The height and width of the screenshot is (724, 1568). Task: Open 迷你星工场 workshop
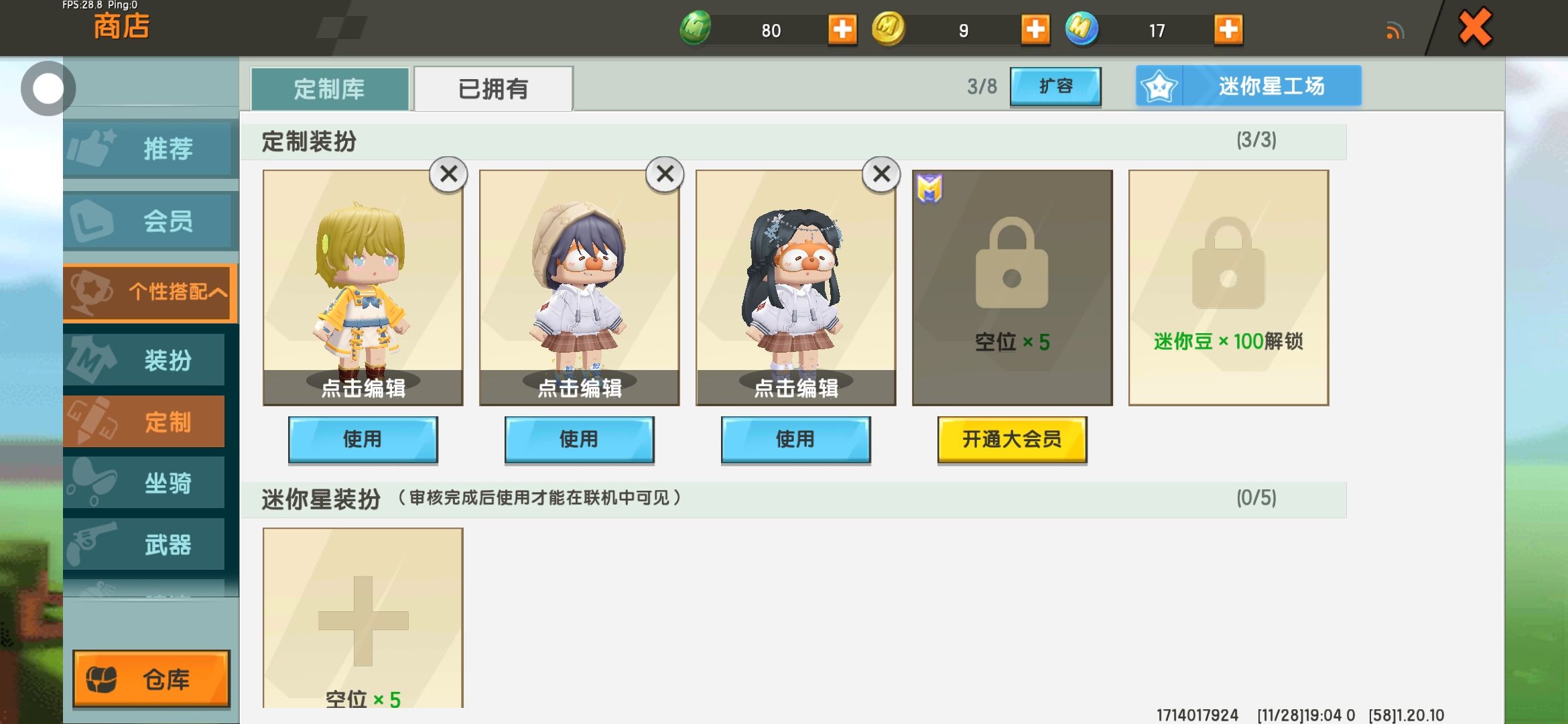click(1248, 86)
